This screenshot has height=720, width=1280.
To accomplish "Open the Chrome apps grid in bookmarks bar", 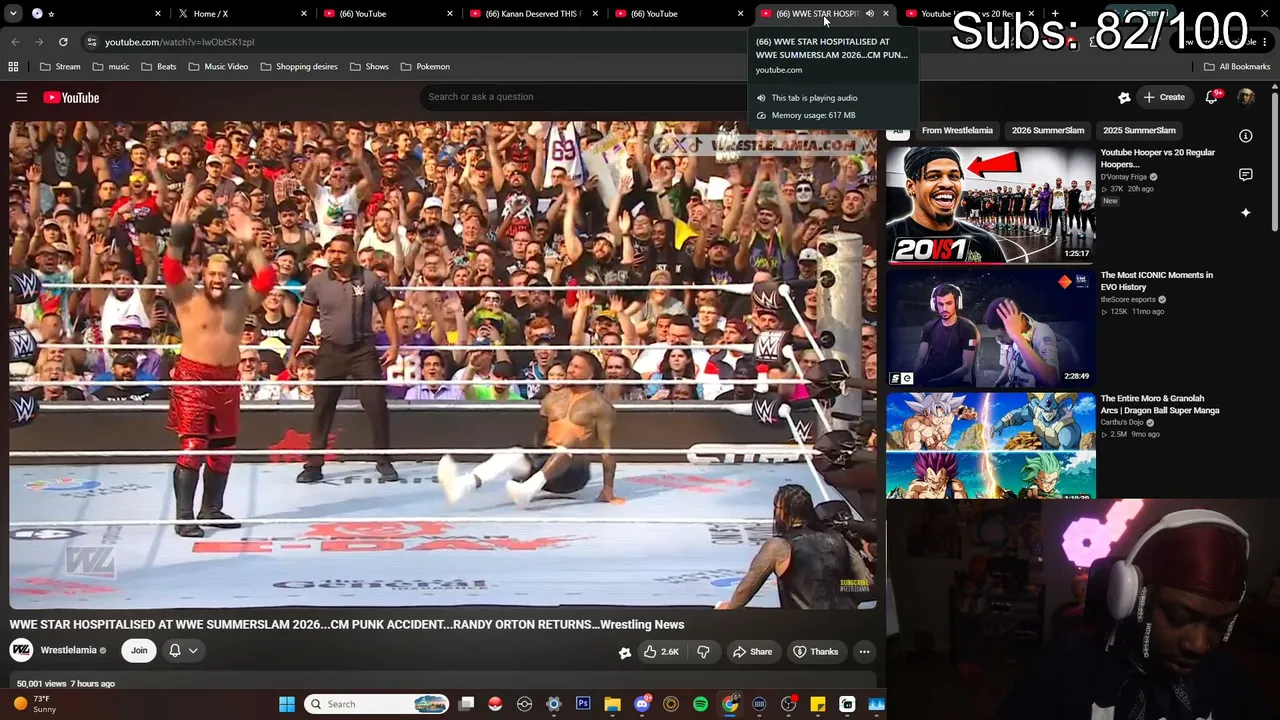I will point(13,66).
